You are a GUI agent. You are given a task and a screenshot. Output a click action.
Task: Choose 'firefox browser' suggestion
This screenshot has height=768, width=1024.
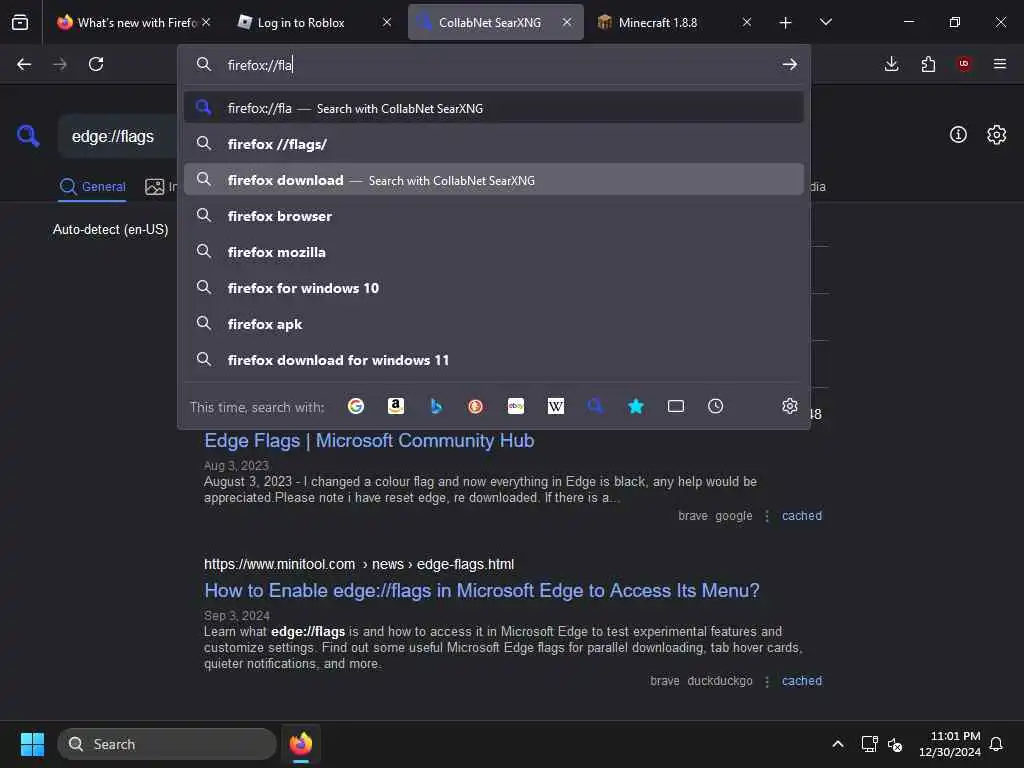[x=494, y=216]
